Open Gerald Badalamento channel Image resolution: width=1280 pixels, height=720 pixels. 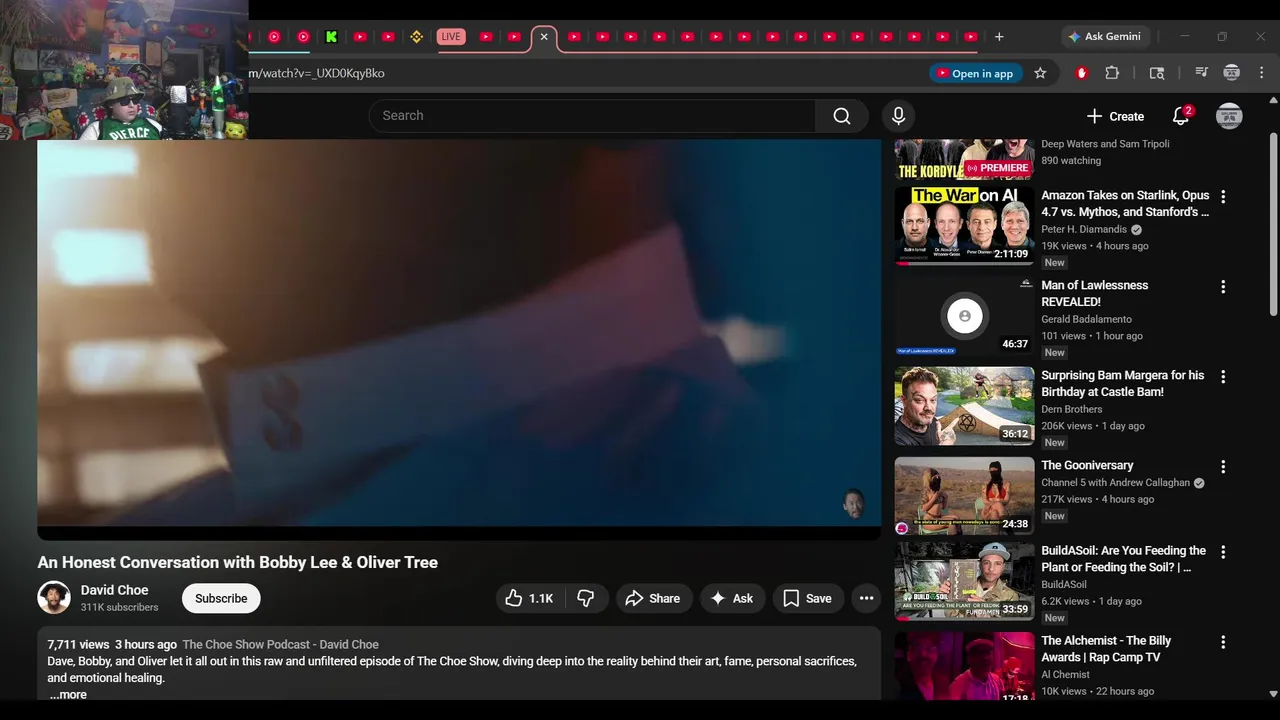[1086, 319]
